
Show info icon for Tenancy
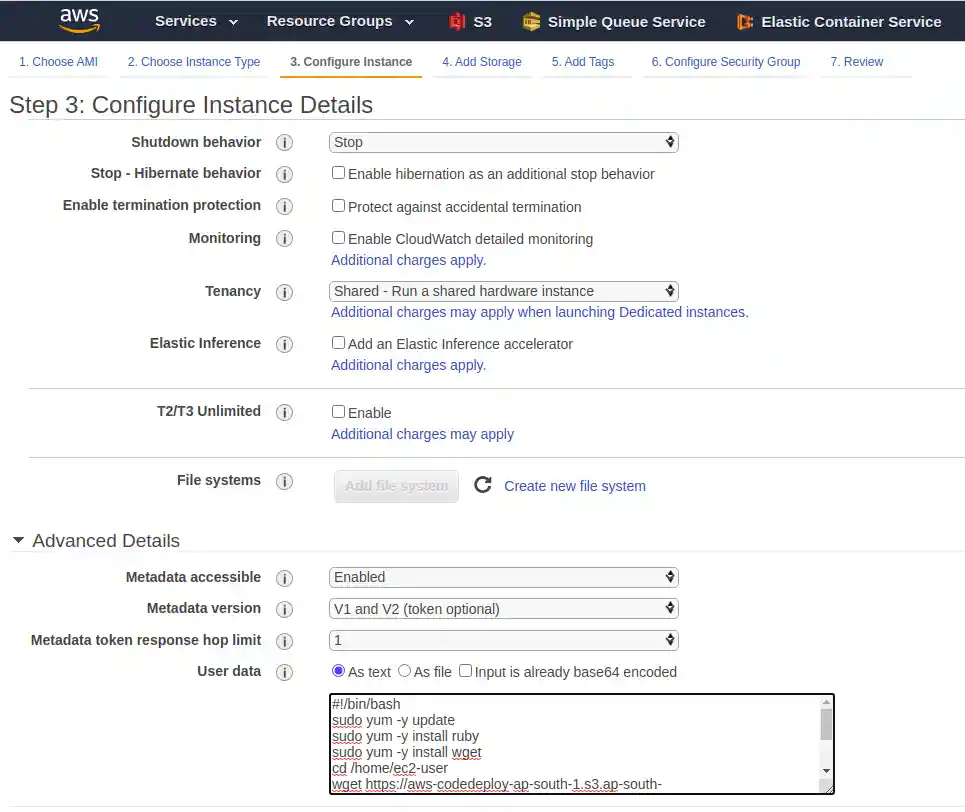tap(284, 292)
